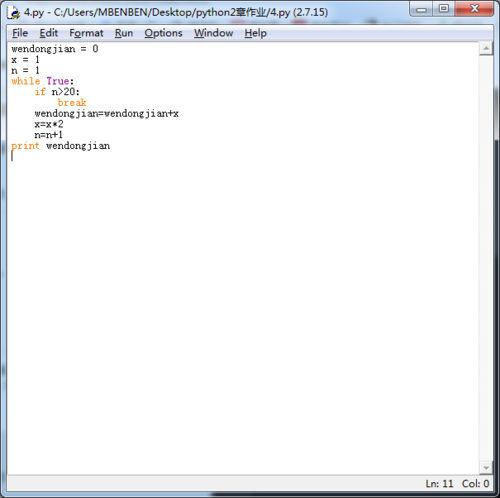Viewport: 500px width, 498px height.
Task: Open the File menu
Action: 20,33
